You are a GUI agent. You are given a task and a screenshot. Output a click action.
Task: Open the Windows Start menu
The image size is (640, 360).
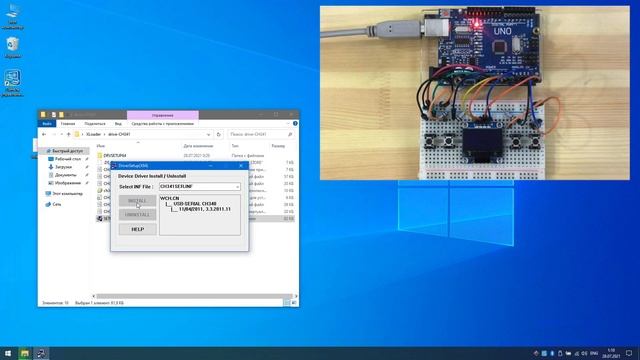coord(8,353)
